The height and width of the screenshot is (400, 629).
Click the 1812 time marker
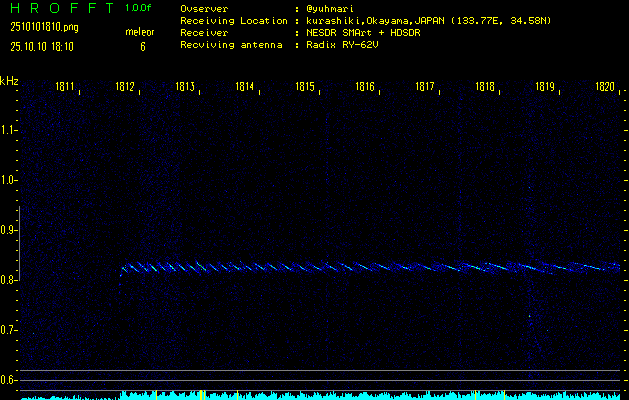point(125,88)
